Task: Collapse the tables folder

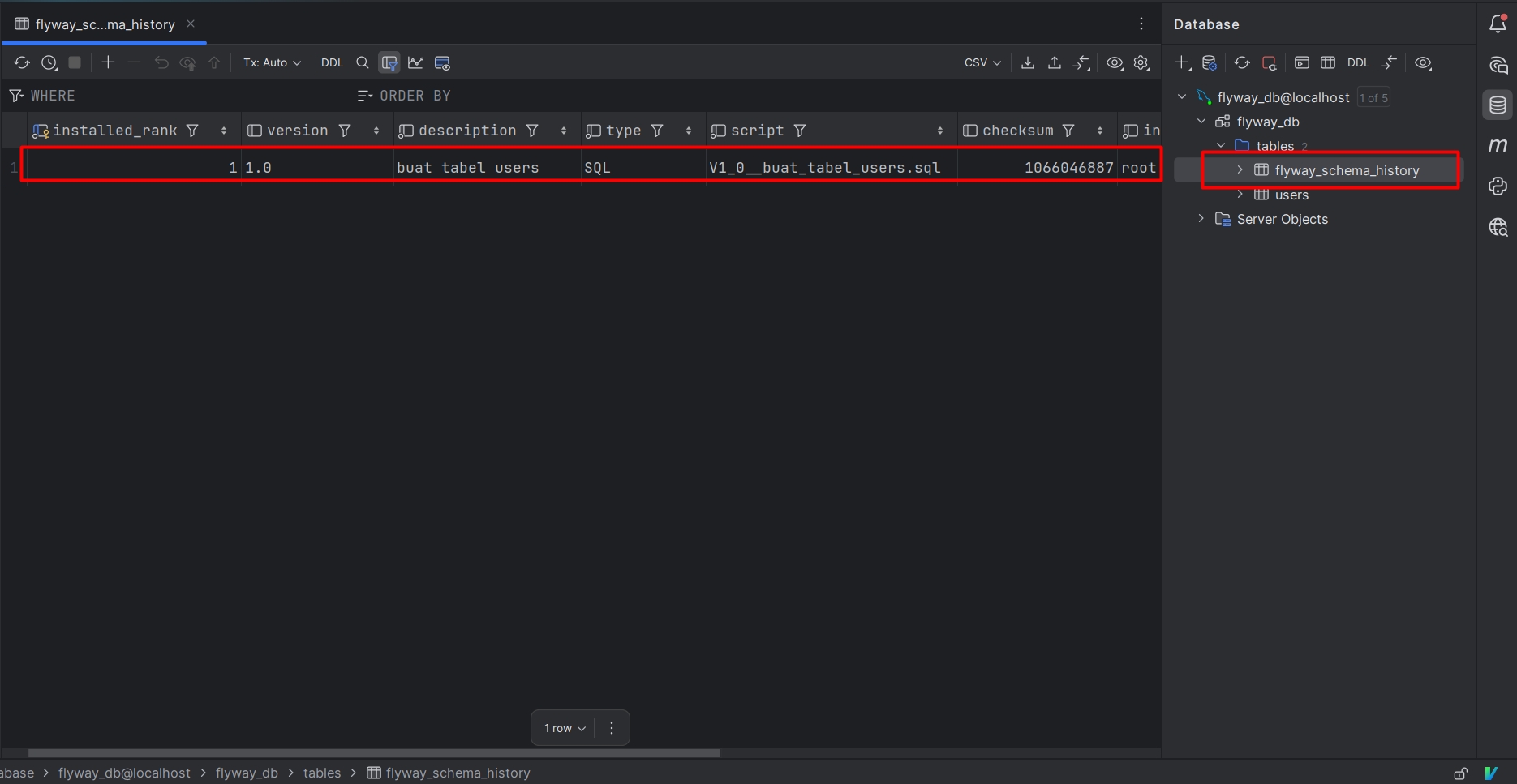Action: pyautogui.click(x=1221, y=145)
